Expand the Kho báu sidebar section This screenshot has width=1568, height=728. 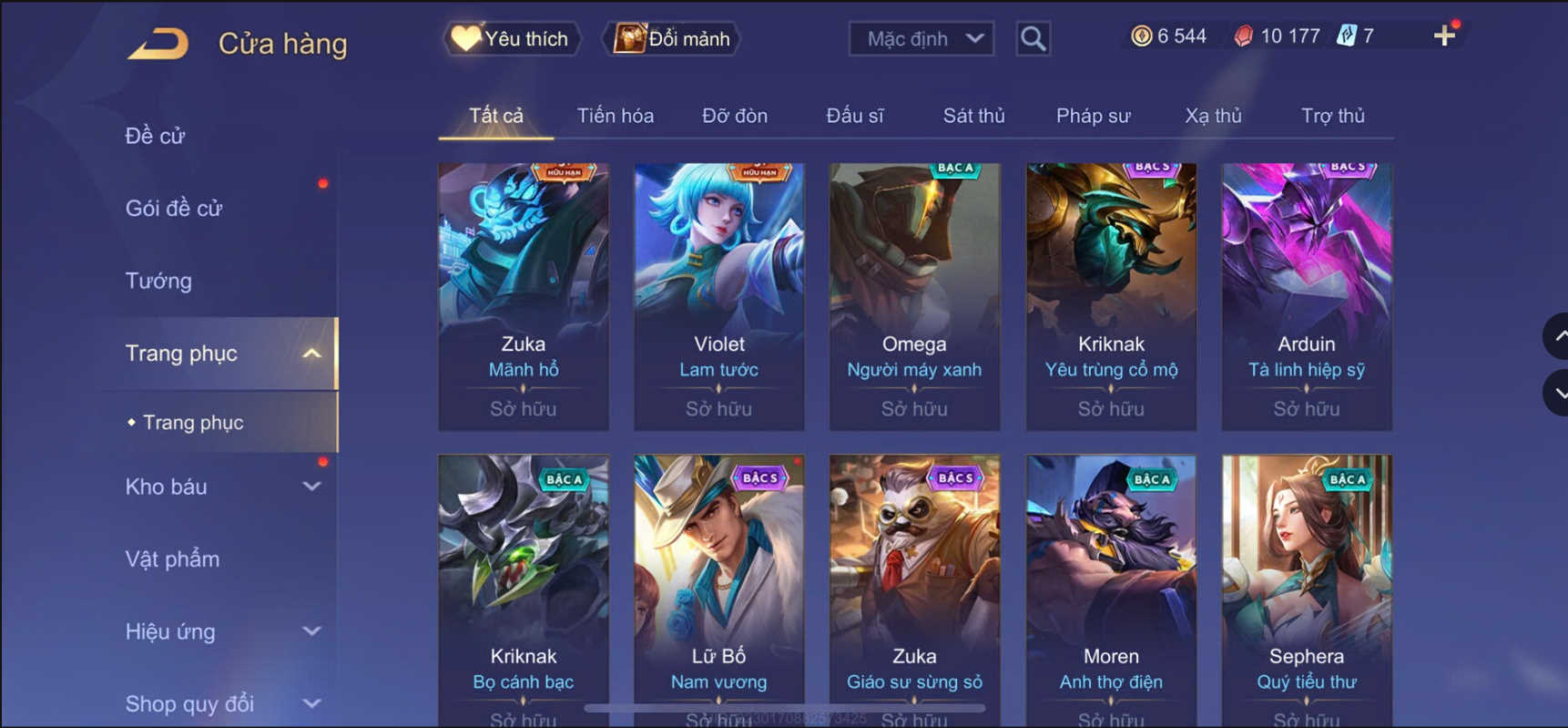coord(311,487)
